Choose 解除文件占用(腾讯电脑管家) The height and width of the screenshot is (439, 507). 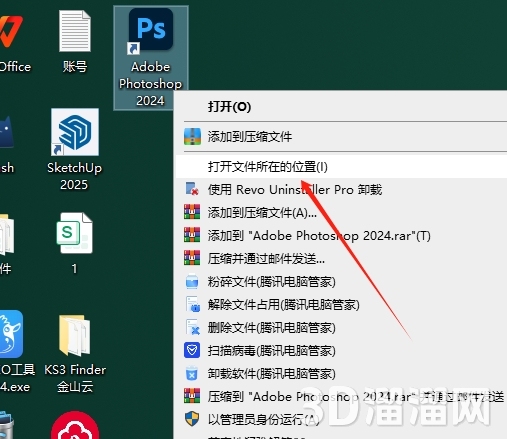(341, 304)
